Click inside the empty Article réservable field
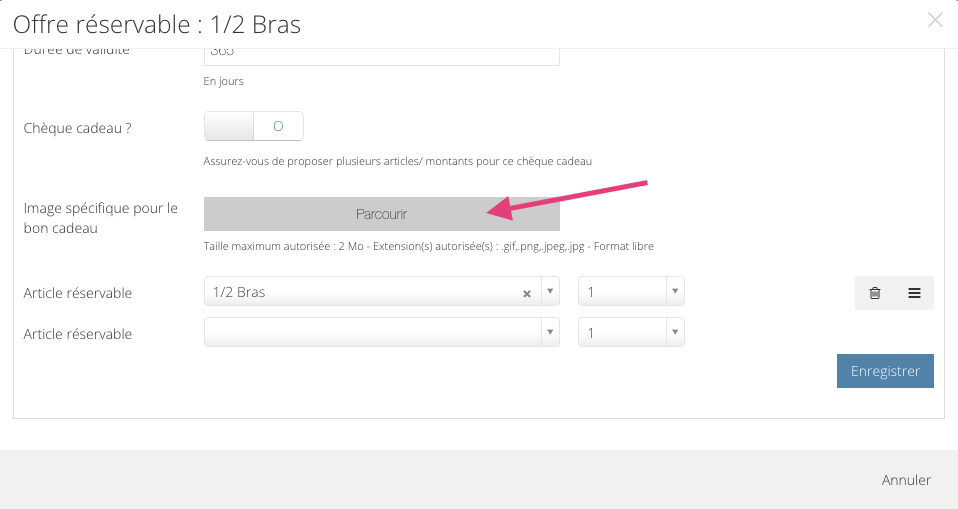Viewport: 958px width, 509px height. (373, 332)
